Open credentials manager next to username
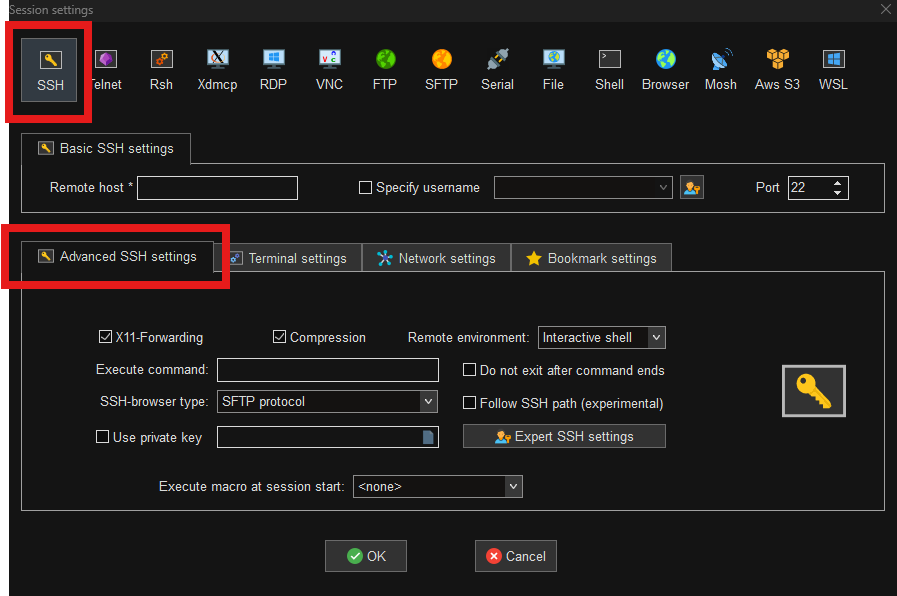Viewport: 897px width, 596px height. coord(692,188)
